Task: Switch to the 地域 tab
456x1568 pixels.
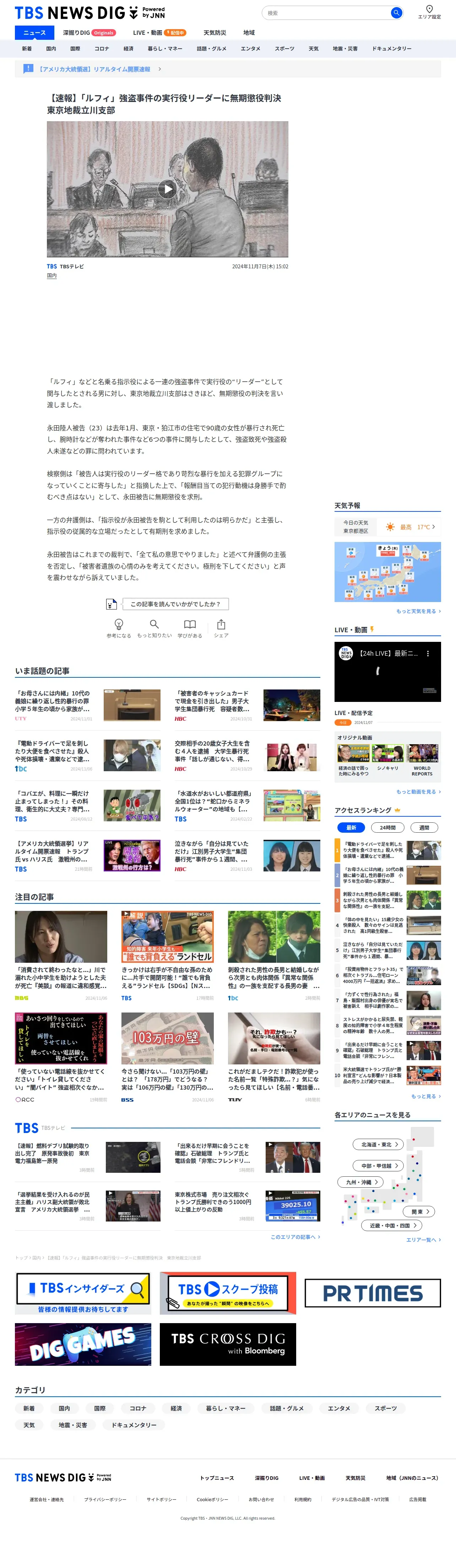Action: pyautogui.click(x=249, y=33)
